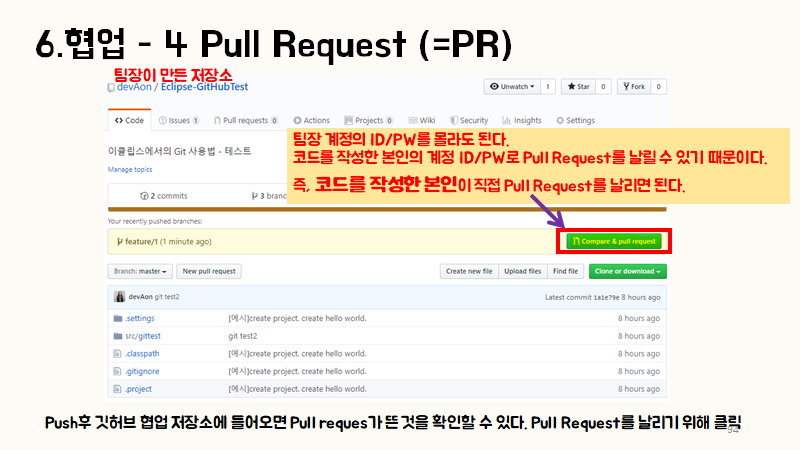The width and height of the screenshot is (800, 450).
Task: Open the Security tab
Action: click(469, 120)
